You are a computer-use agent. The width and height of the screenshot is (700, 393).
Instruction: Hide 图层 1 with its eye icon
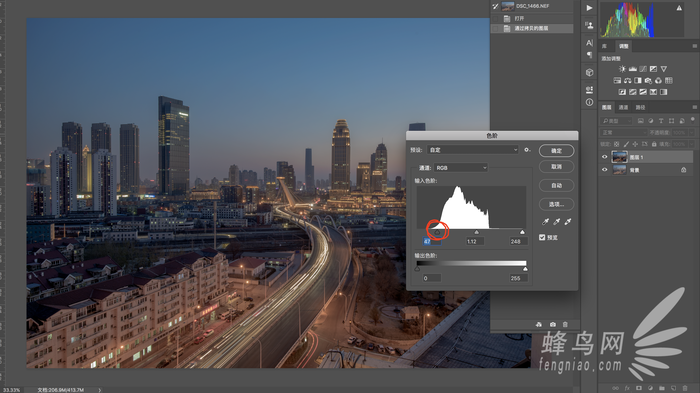click(x=604, y=157)
